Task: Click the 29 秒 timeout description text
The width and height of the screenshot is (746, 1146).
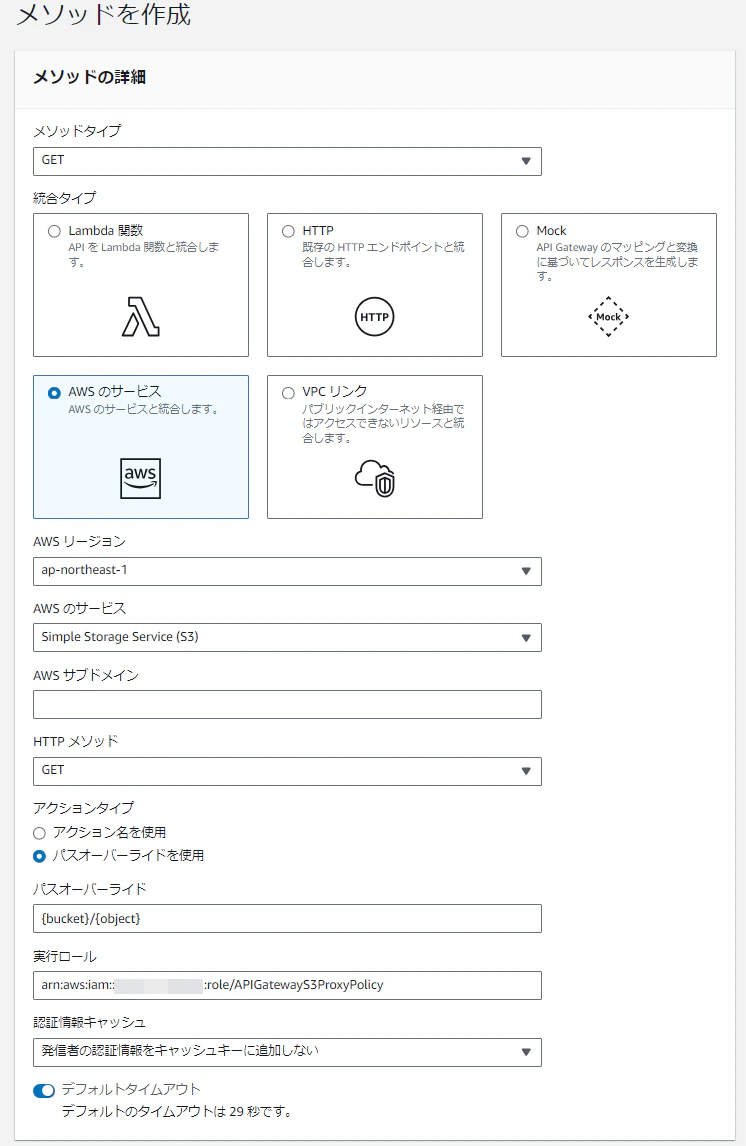Action: tap(178, 1112)
